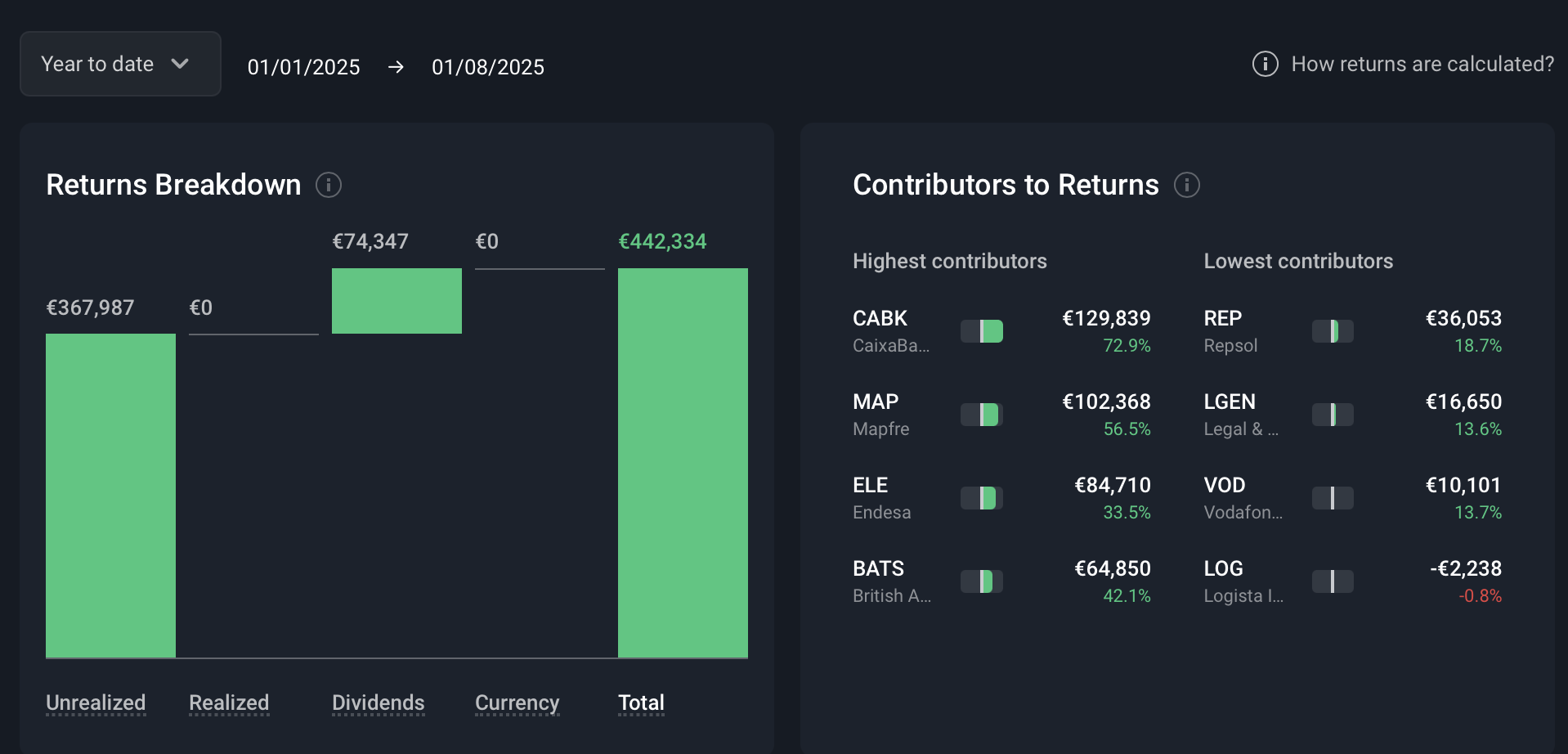Click the €36,053 REP return value
Screen dimensions: 1568x754
coord(1463,318)
